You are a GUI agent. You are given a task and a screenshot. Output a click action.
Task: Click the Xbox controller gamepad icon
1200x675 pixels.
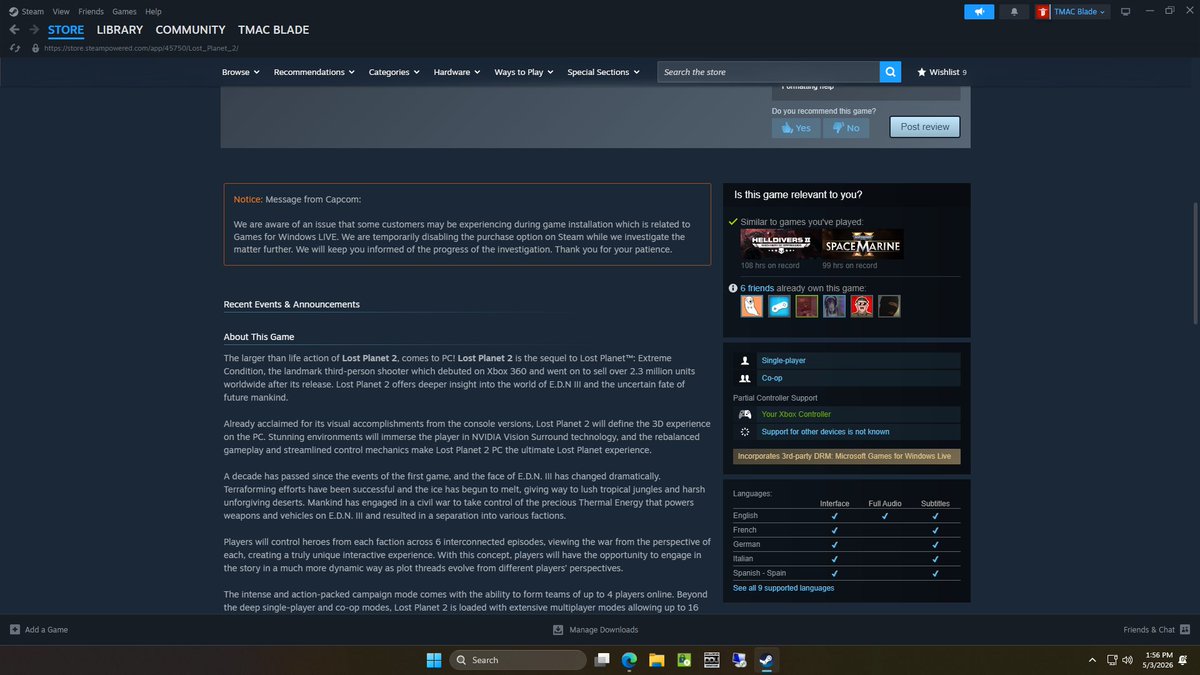[744, 414]
